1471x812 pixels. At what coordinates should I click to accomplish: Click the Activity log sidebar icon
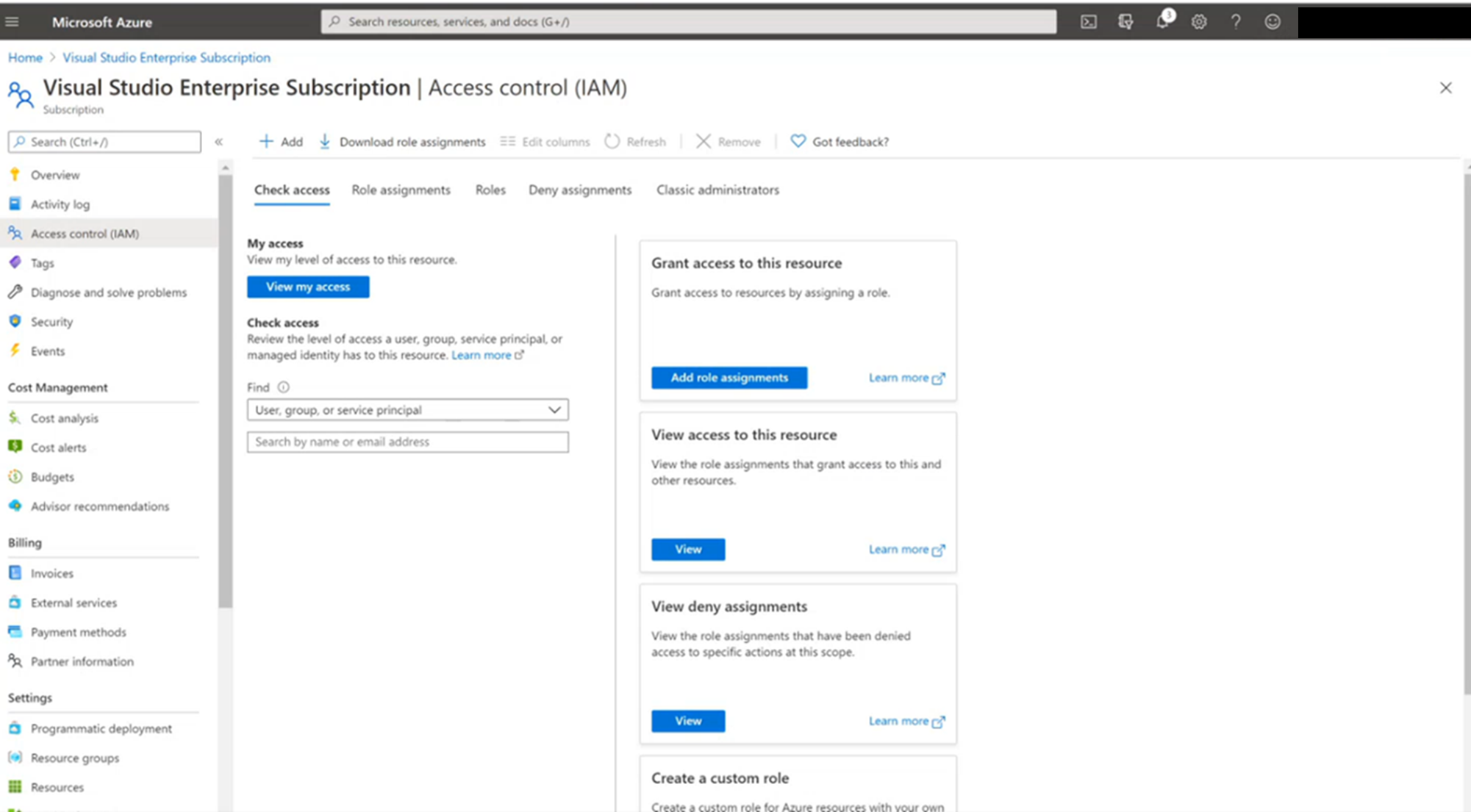[x=16, y=204]
